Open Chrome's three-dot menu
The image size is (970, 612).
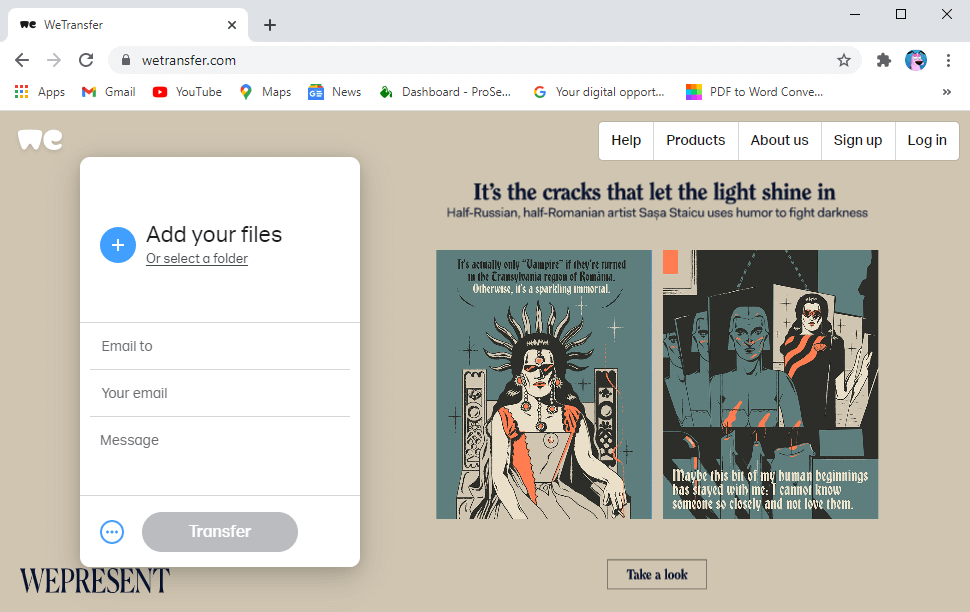tap(948, 60)
